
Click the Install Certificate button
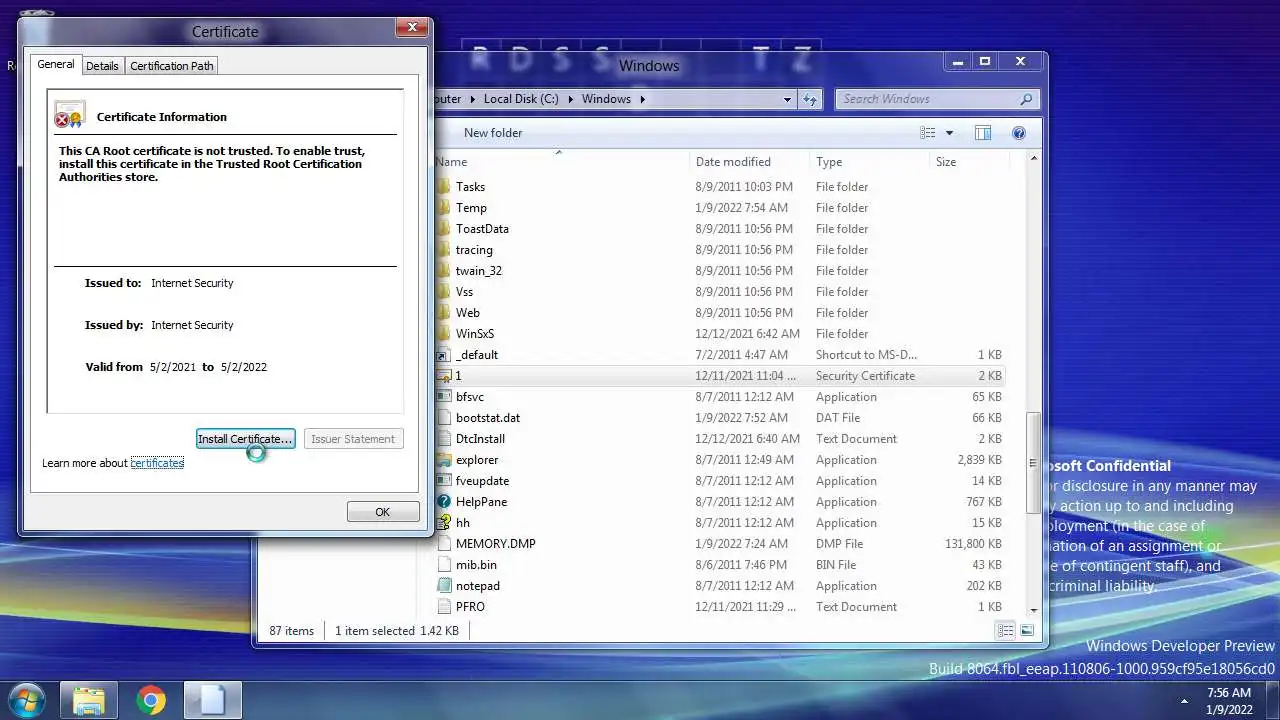(x=245, y=439)
